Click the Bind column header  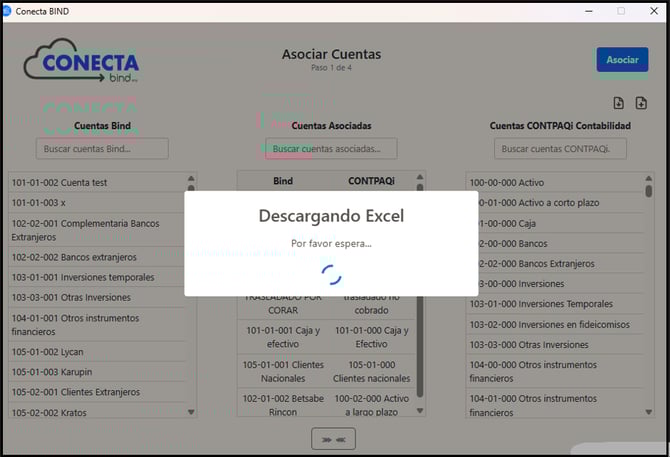pos(283,181)
